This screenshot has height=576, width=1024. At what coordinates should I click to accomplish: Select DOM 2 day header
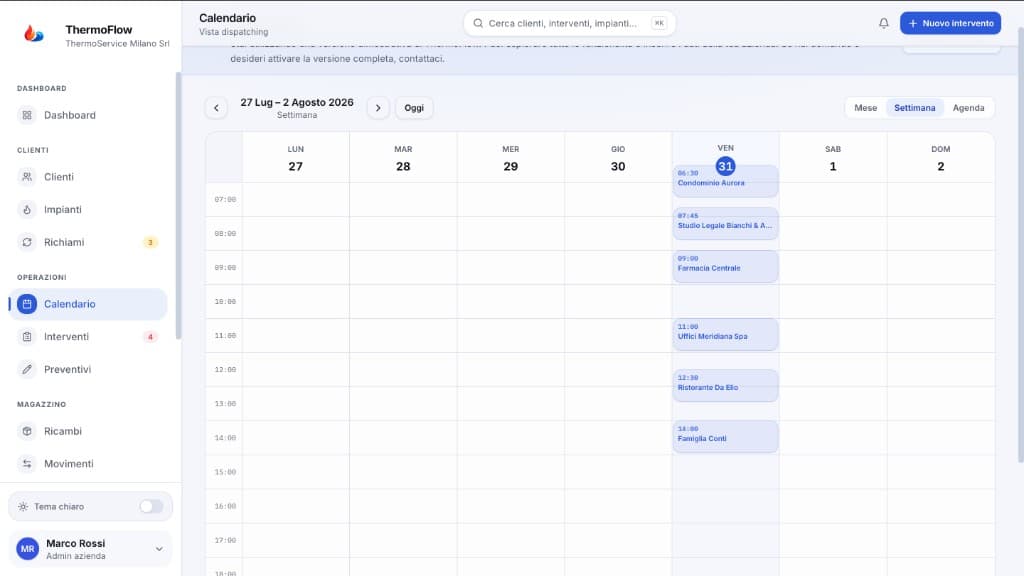[940, 158]
